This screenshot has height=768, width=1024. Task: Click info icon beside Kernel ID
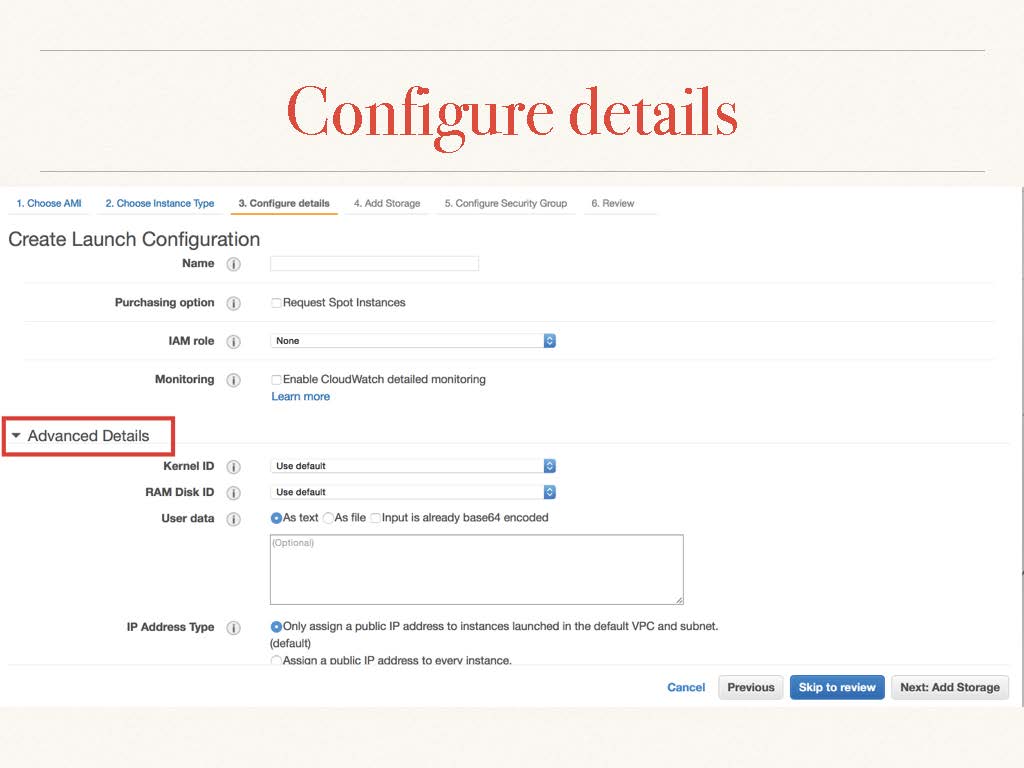pos(233,467)
